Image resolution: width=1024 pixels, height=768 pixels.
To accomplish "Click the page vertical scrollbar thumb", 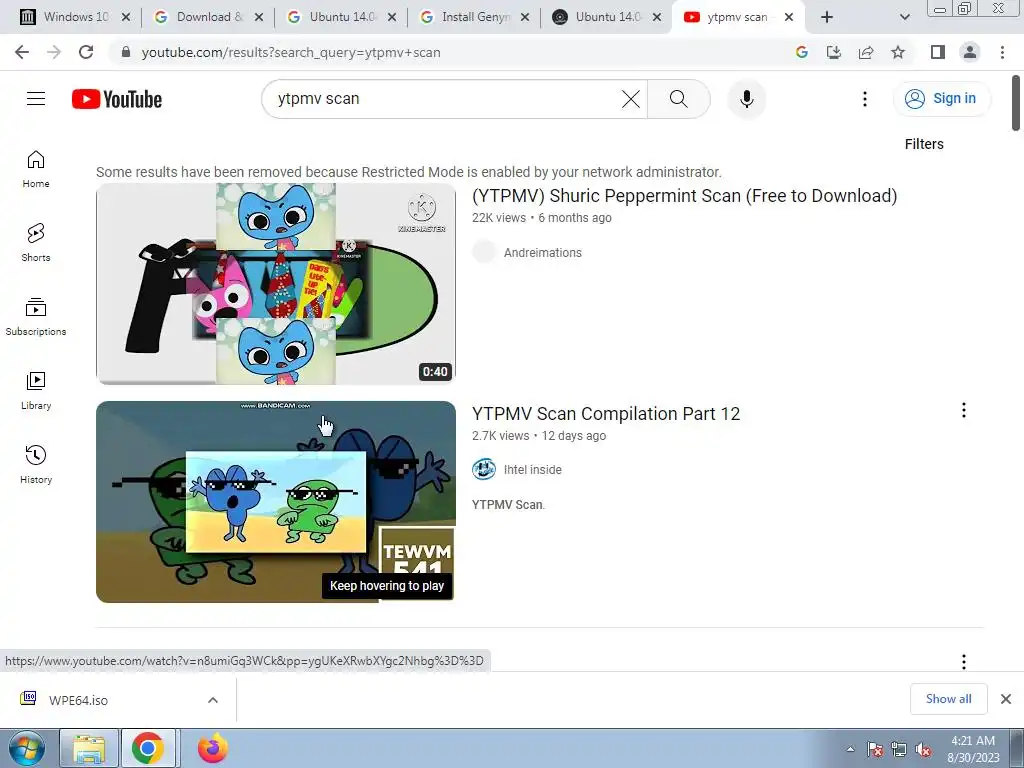I will coord(1016,103).
